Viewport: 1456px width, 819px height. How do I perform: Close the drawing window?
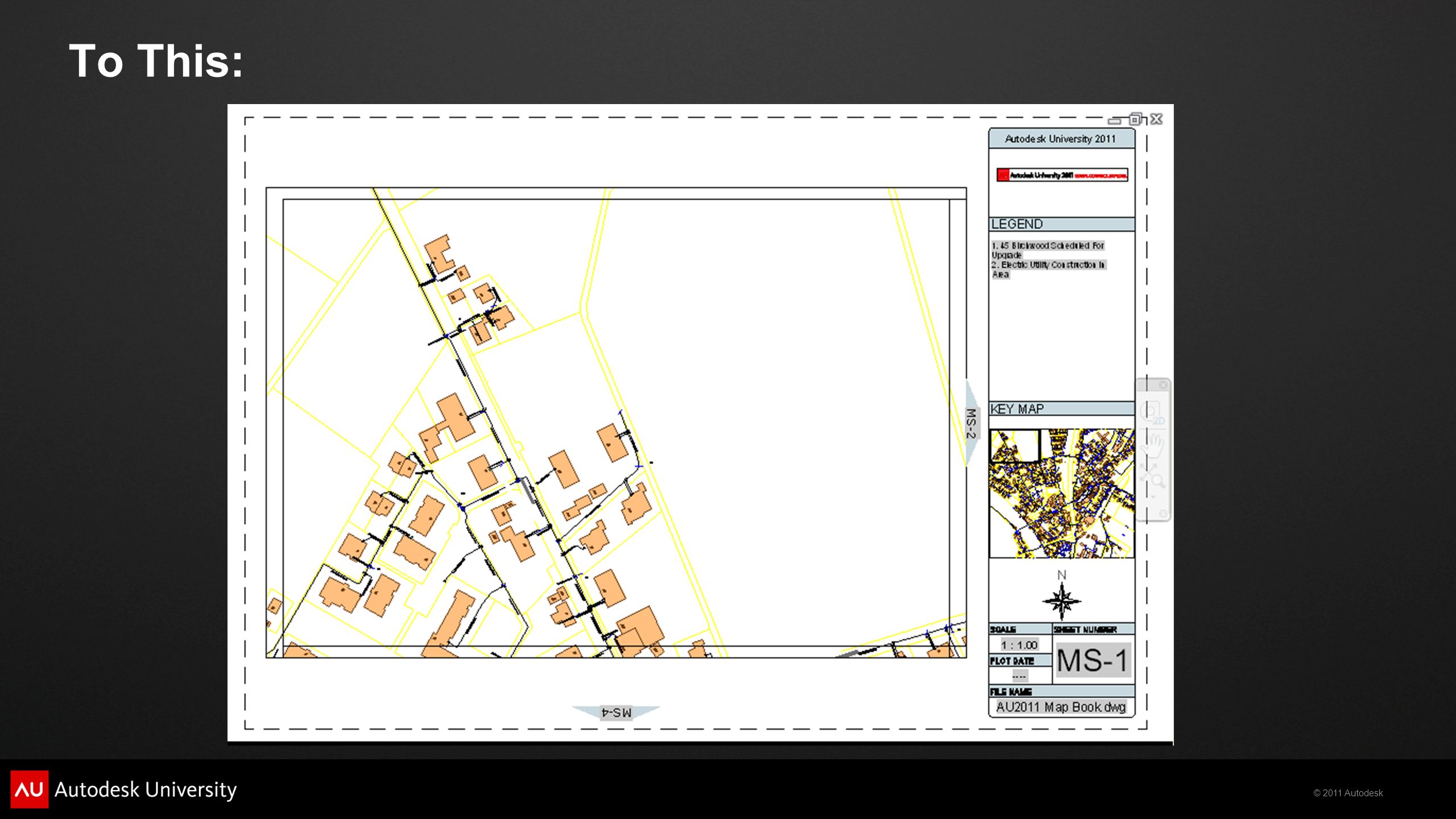pos(1156,119)
